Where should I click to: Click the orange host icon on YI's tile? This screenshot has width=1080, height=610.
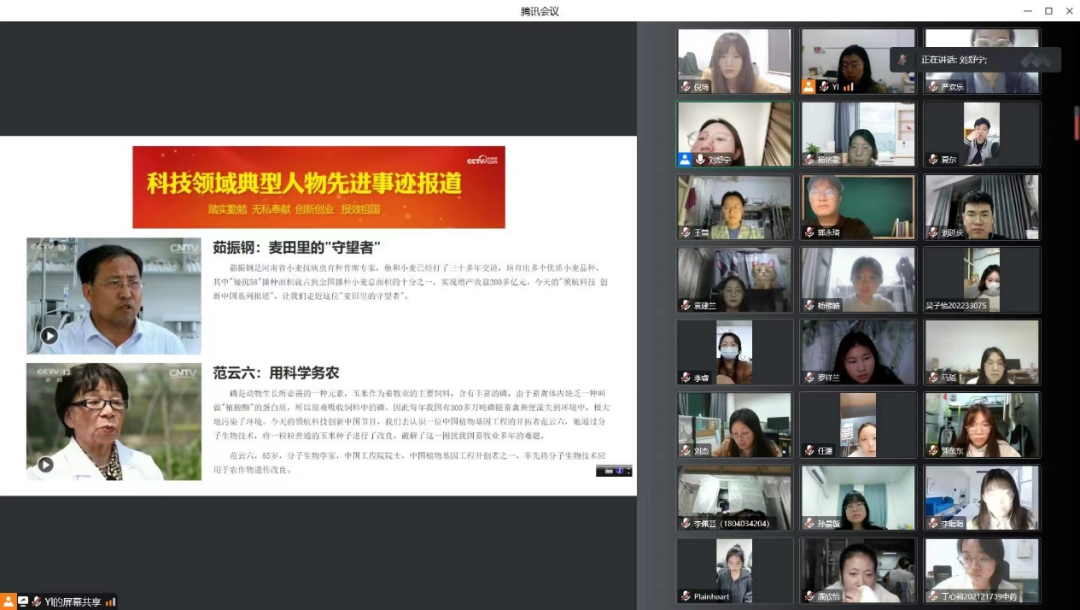[x=809, y=87]
